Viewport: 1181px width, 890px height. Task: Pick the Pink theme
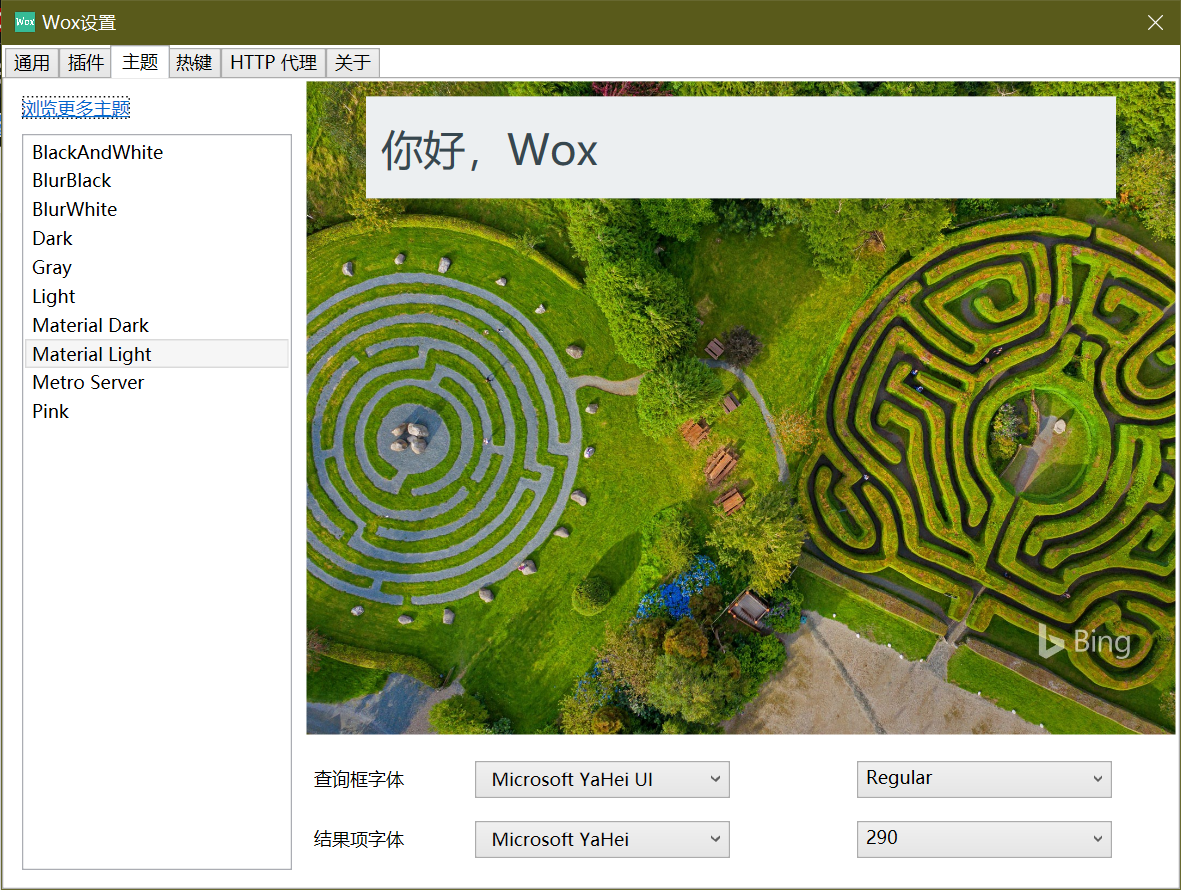[x=157, y=411]
